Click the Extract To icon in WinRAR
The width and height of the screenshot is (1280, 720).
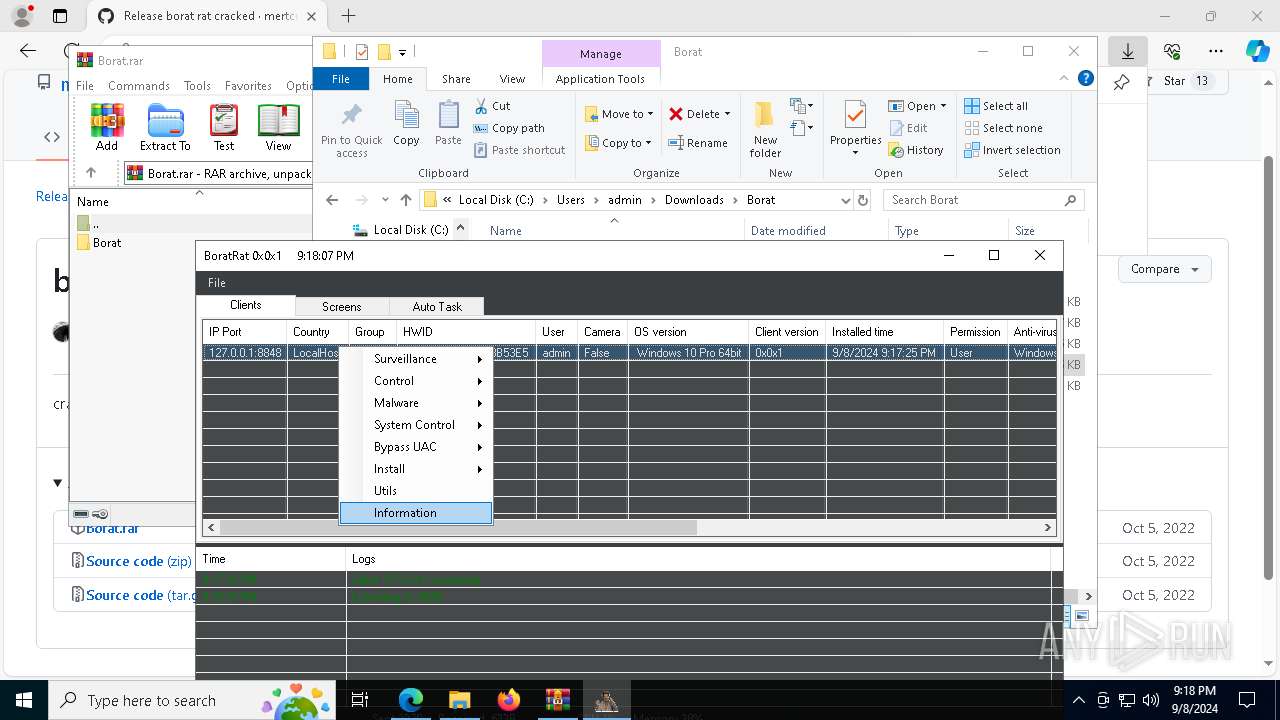(165, 127)
